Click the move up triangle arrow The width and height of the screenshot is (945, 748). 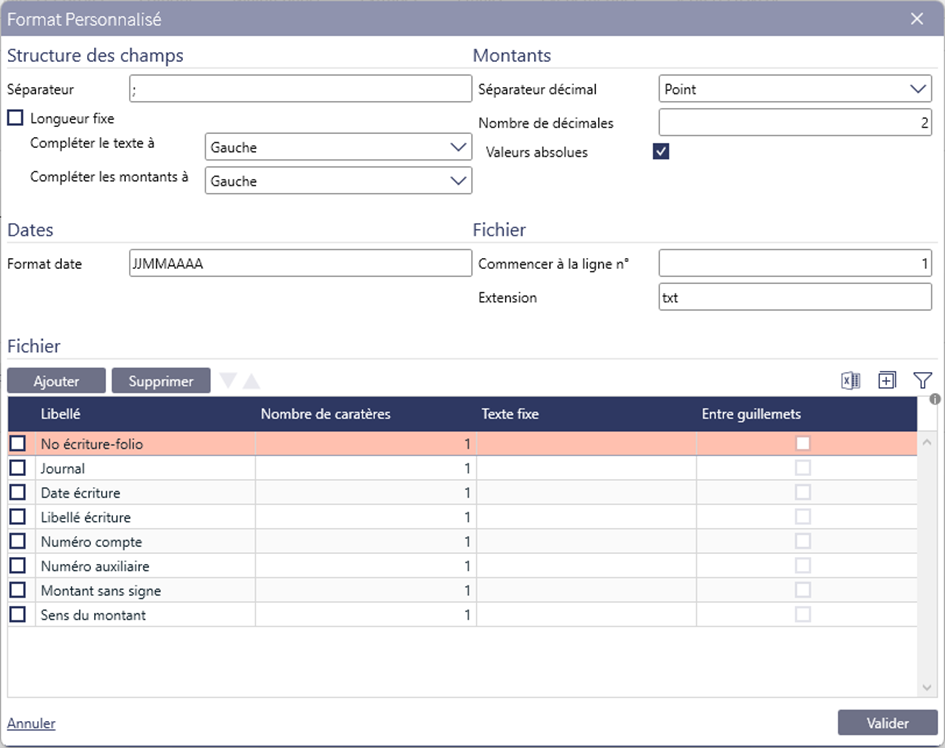251,381
